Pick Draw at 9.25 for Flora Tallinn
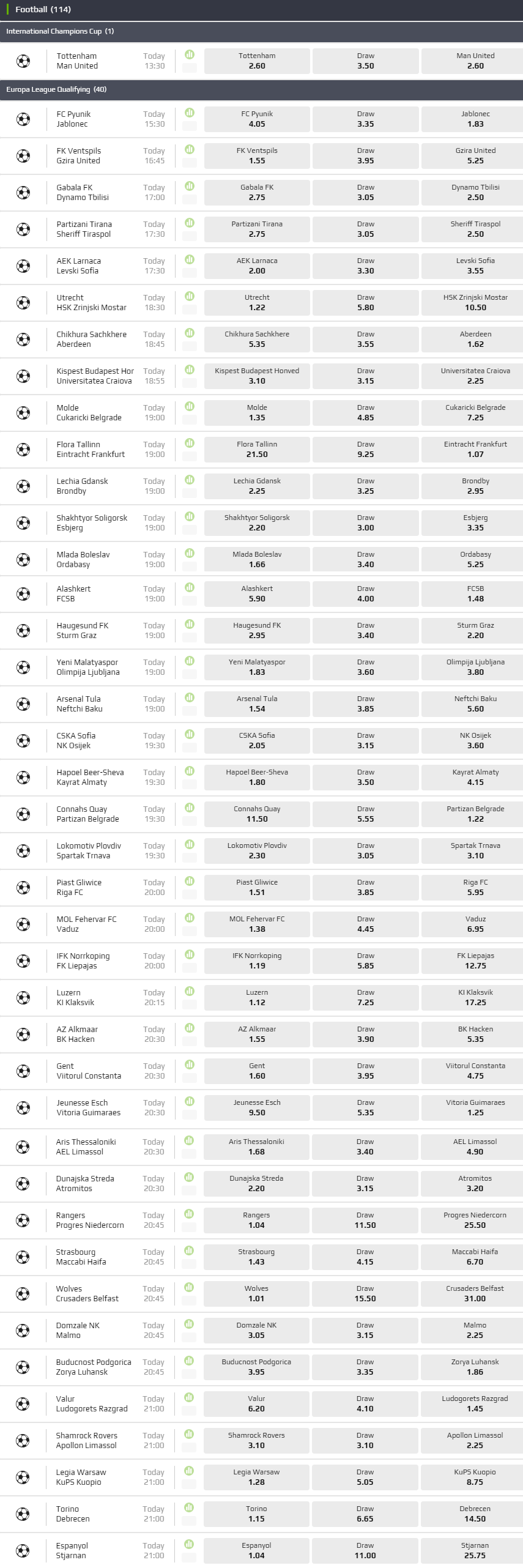The width and height of the screenshot is (523, 1568). [x=365, y=450]
